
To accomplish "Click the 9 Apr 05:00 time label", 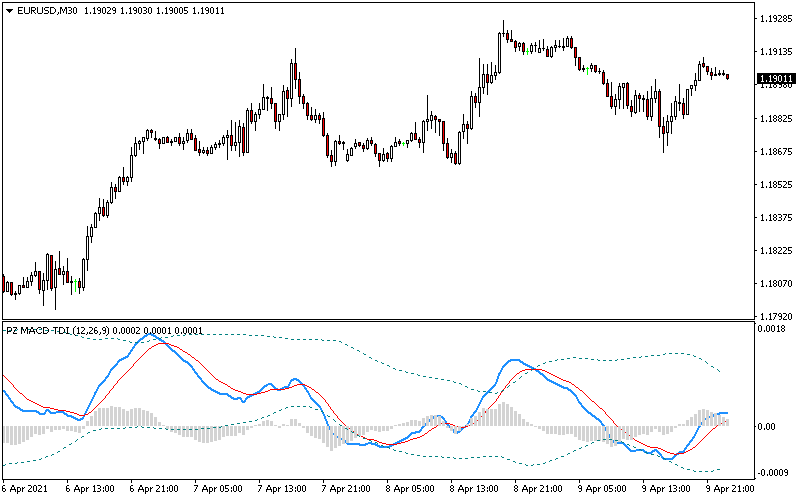I will (x=602, y=490).
